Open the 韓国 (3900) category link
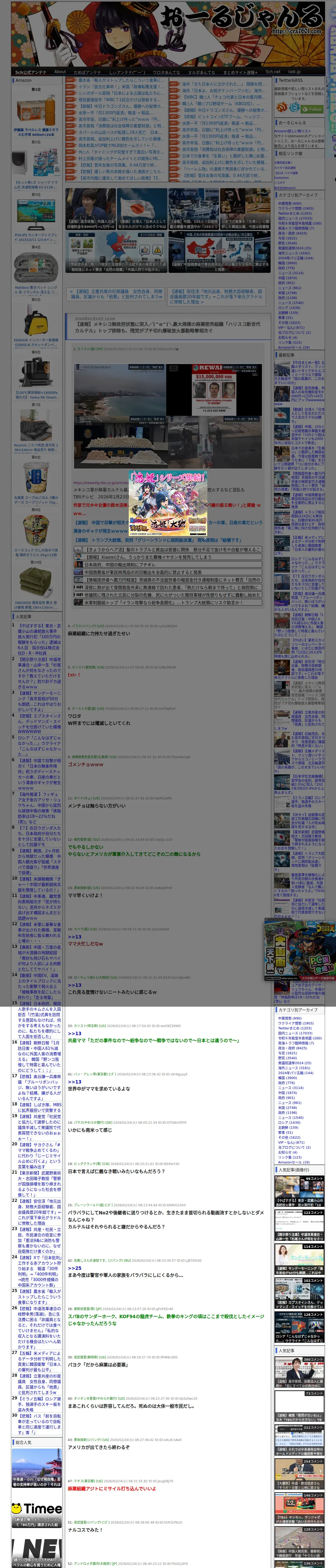Viewport: 336px width, 1568px height. (x=287, y=262)
